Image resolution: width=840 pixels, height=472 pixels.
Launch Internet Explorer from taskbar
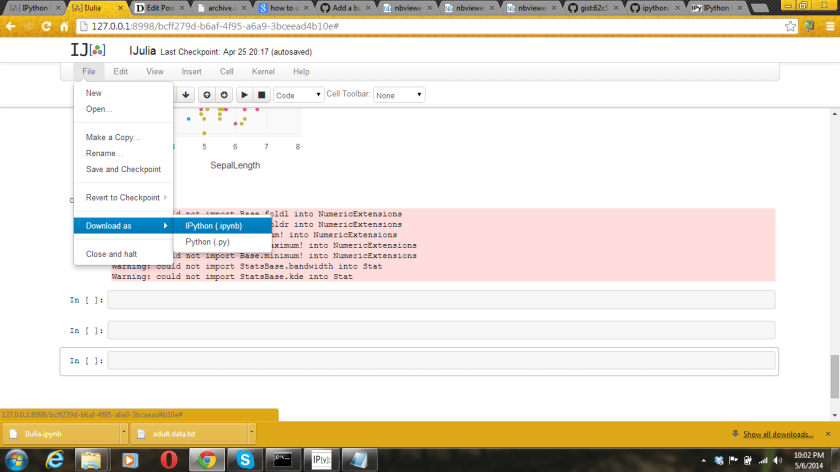pos(55,460)
